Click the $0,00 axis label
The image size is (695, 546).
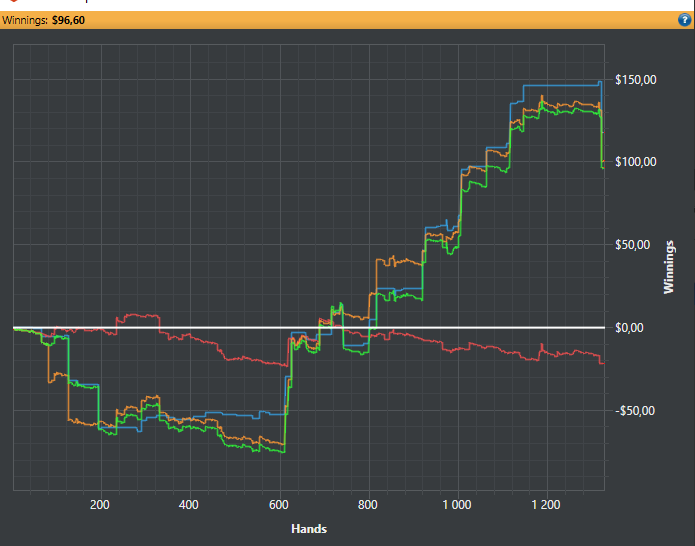coord(629,328)
